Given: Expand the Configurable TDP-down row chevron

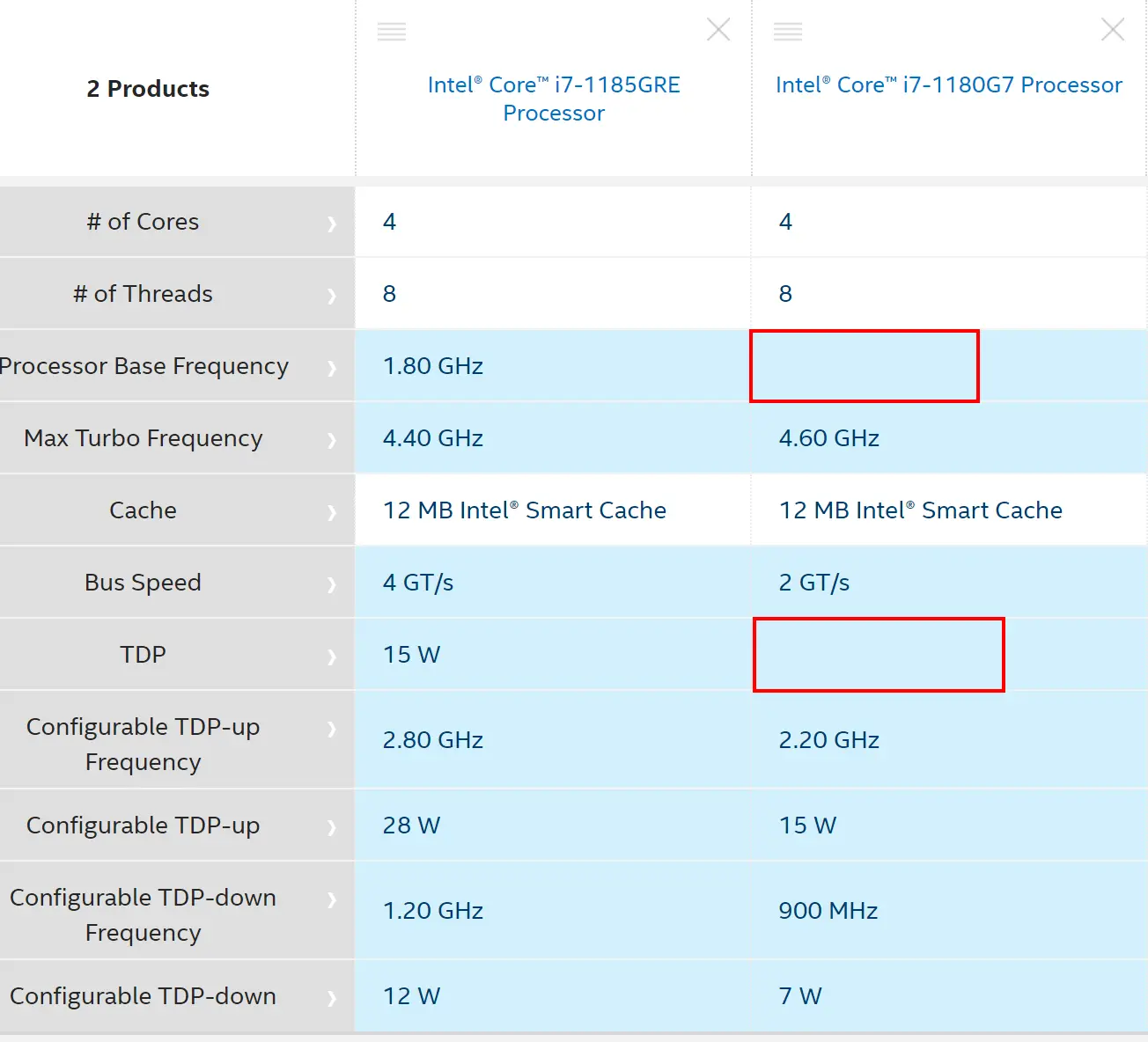Looking at the screenshot, I should (x=332, y=998).
